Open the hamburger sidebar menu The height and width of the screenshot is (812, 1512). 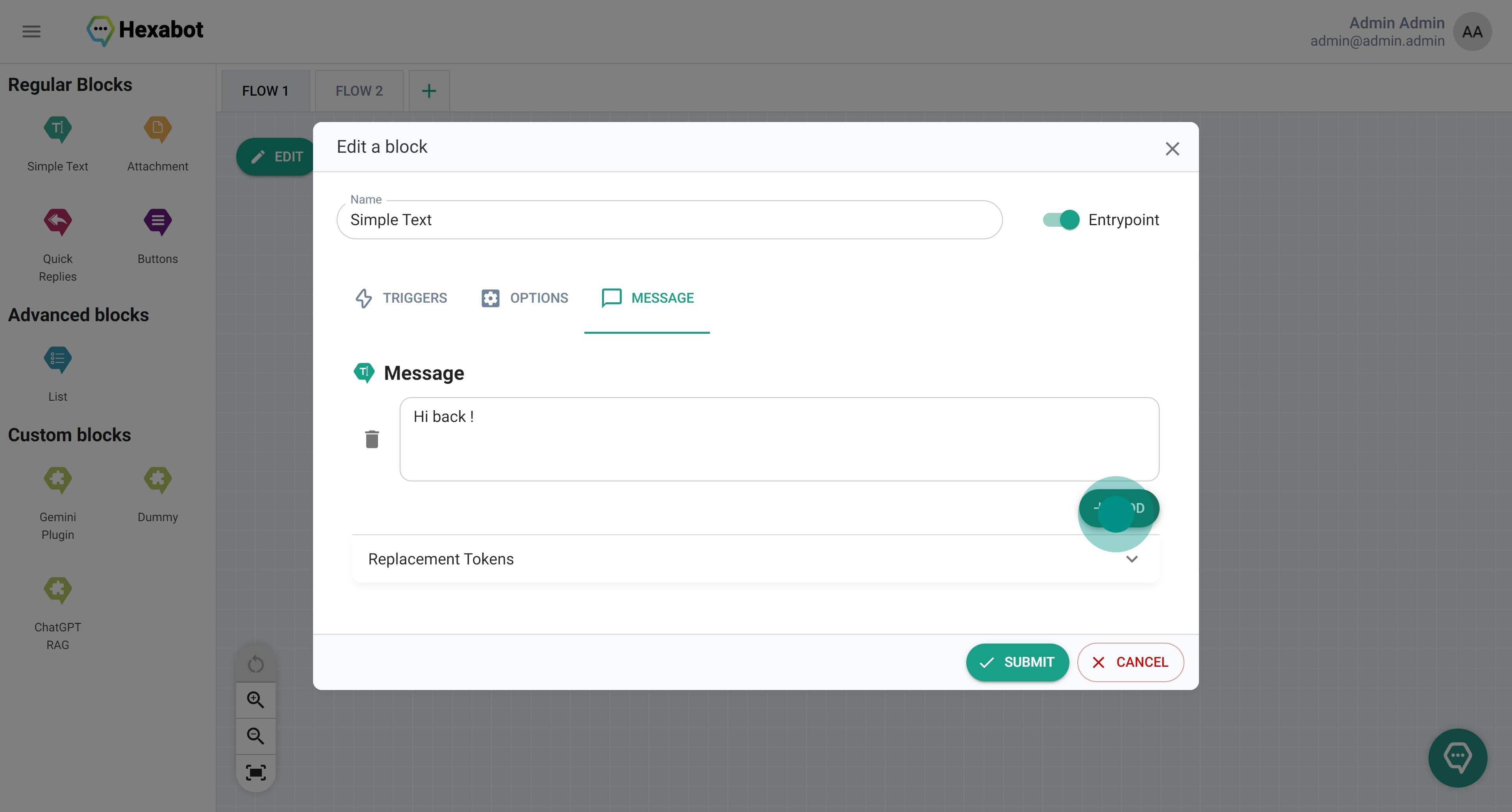31,31
